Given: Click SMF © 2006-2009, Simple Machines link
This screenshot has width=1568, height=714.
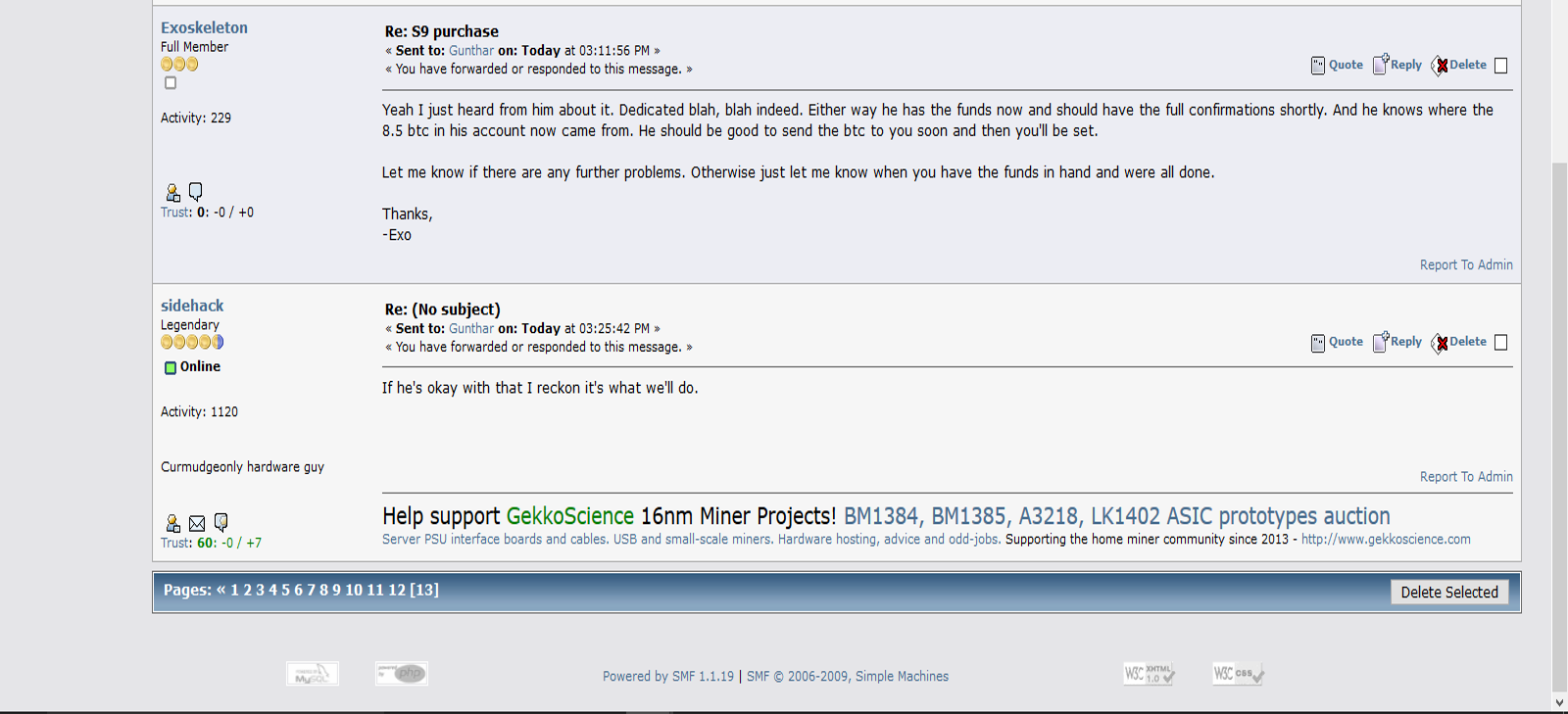Looking at the screenshot, I should click(848, 676).
